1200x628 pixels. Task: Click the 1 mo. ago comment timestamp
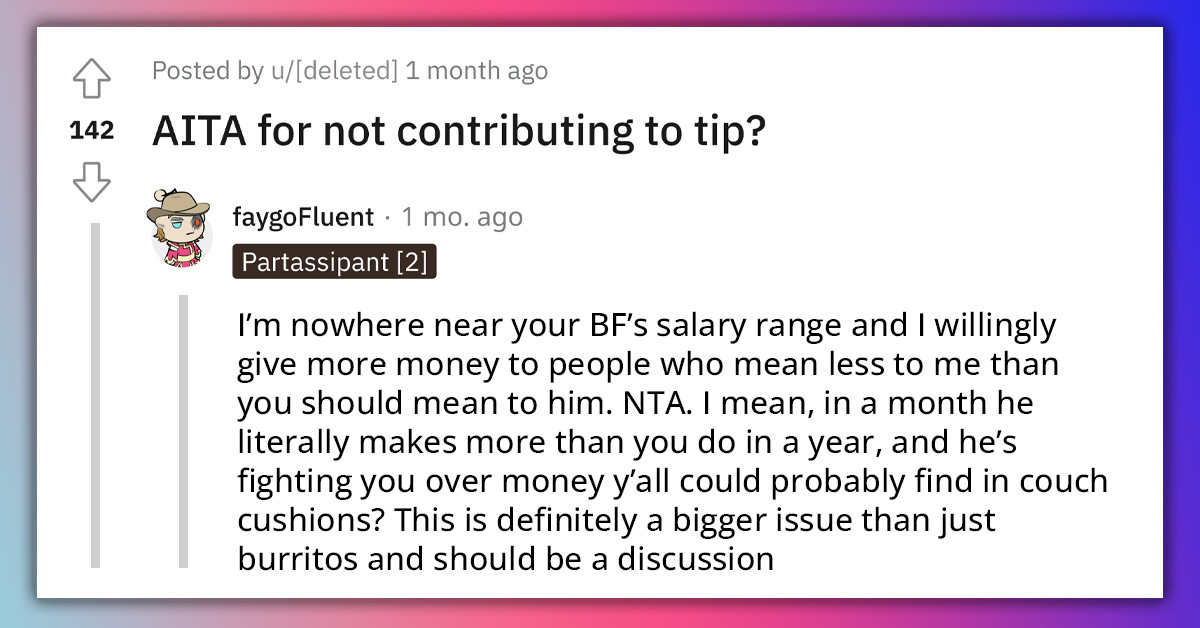(x=462, y=216)
